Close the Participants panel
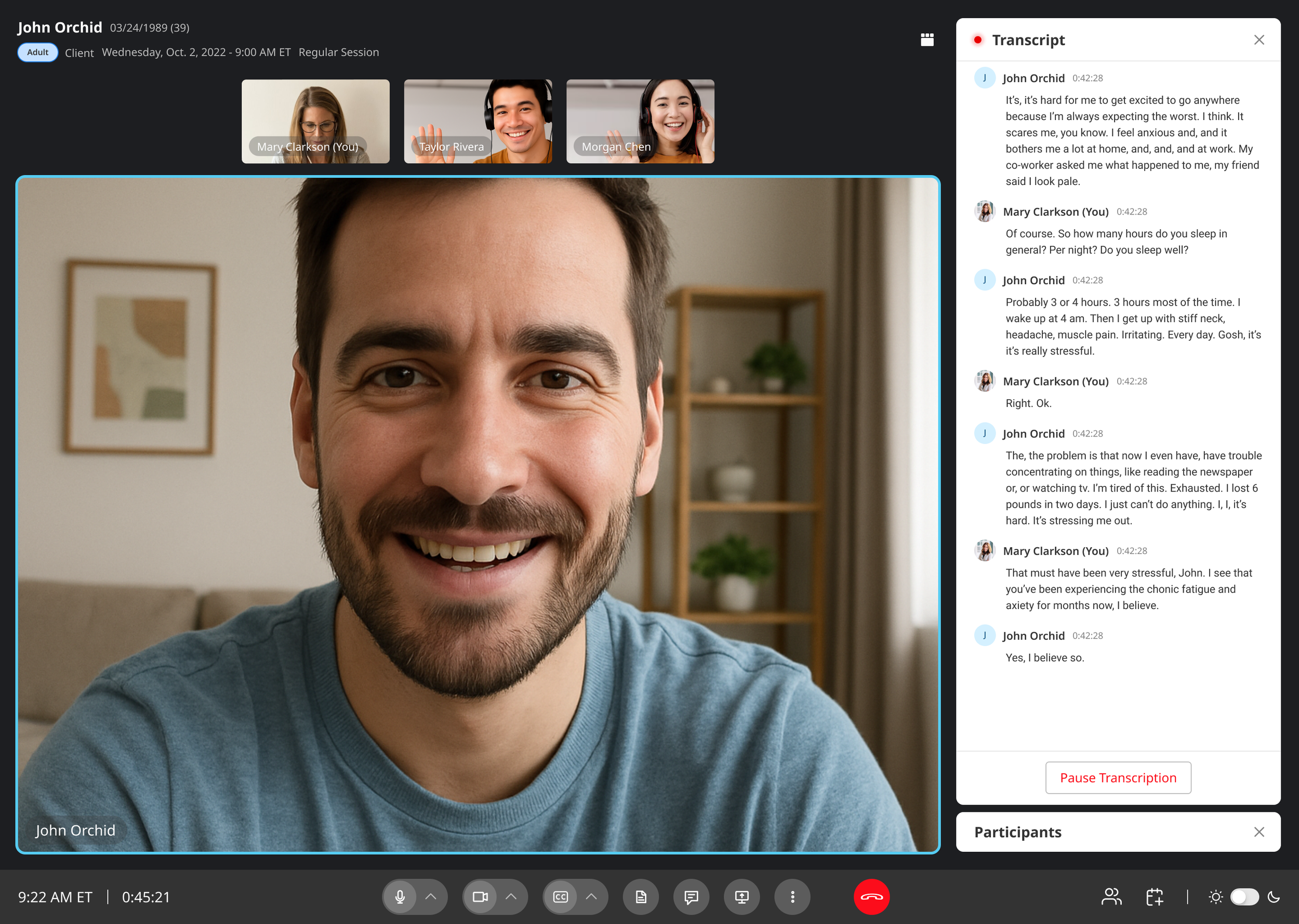 point(1258,832)
